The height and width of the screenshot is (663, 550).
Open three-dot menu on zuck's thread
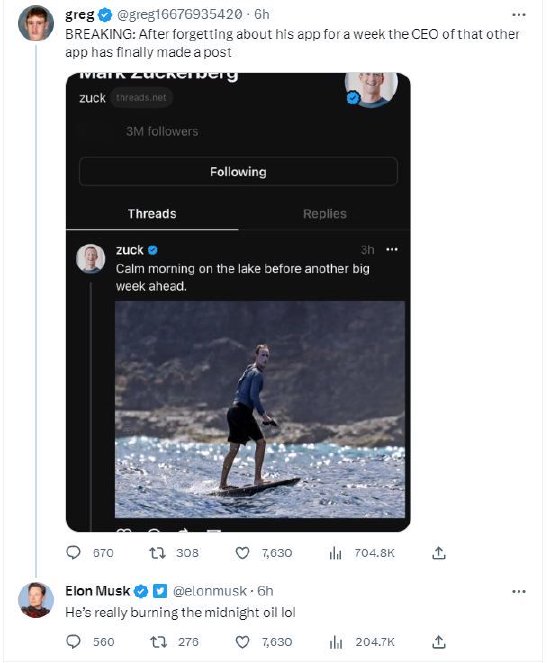pyautogui.click(x=392, y=249)
